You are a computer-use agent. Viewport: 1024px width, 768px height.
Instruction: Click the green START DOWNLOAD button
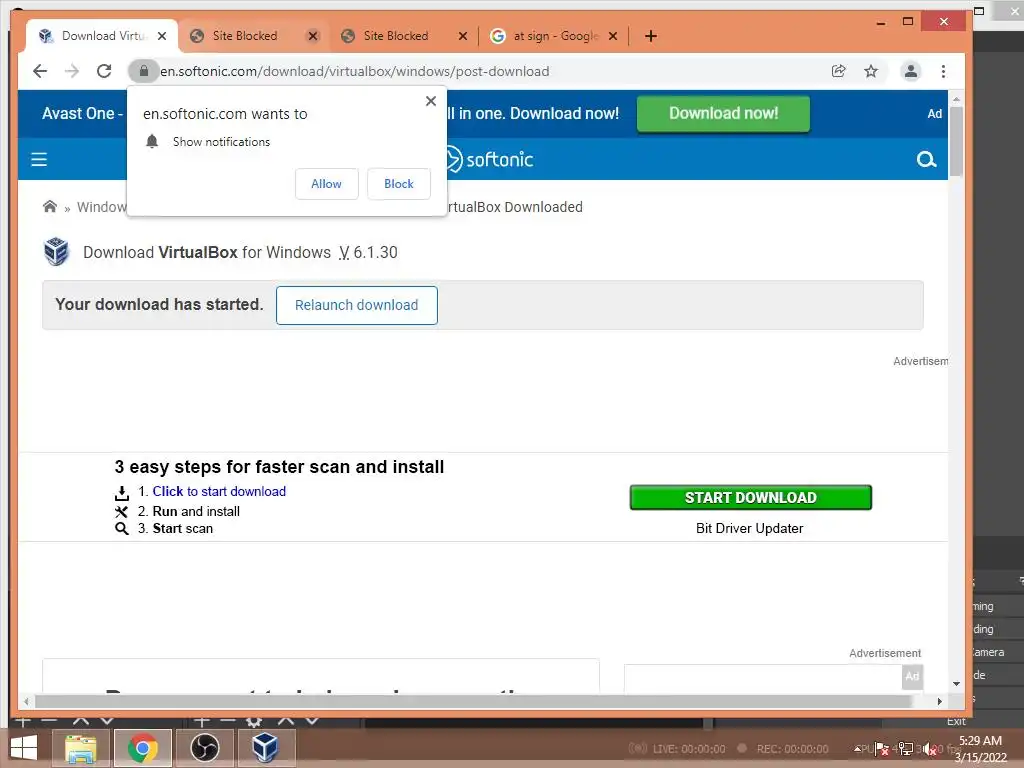coord(750,498)
